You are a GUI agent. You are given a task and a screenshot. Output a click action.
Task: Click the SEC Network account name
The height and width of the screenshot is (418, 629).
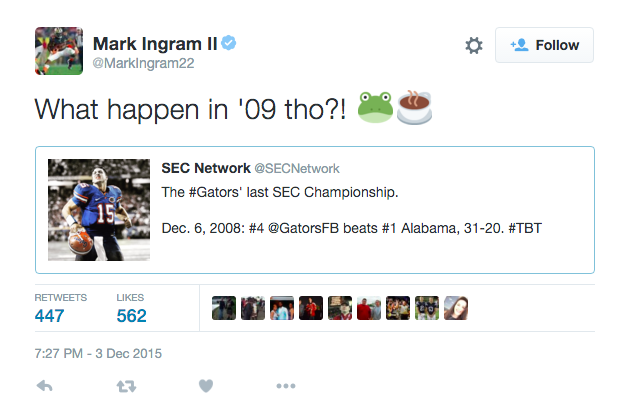click(x=206, y=168)
